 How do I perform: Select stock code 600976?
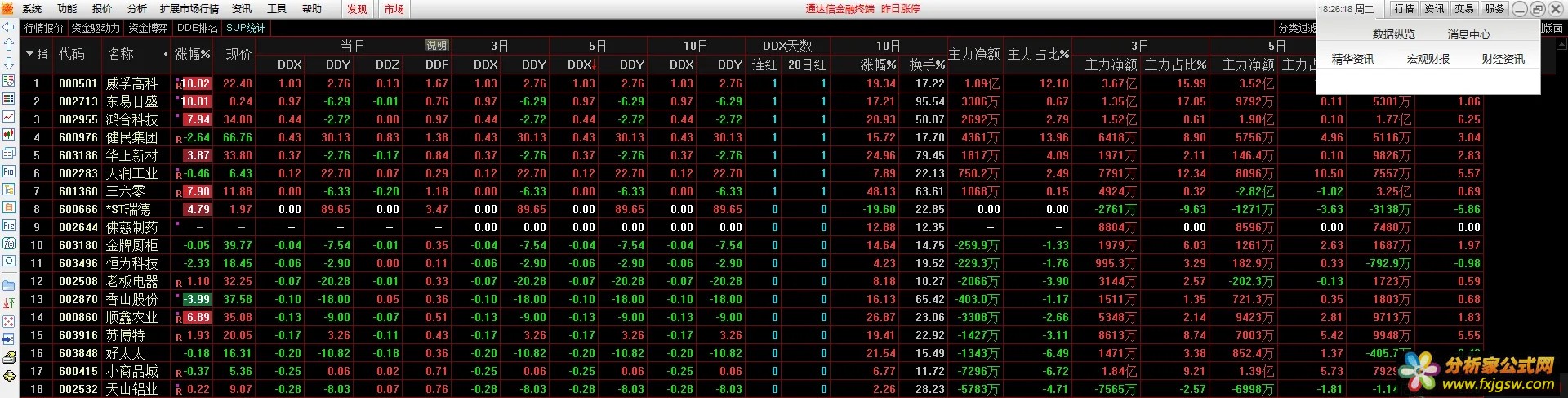(x=78, y=137)
